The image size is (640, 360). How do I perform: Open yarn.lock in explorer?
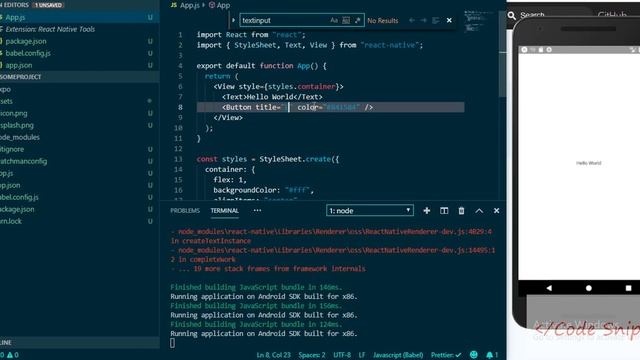[80, 221]
